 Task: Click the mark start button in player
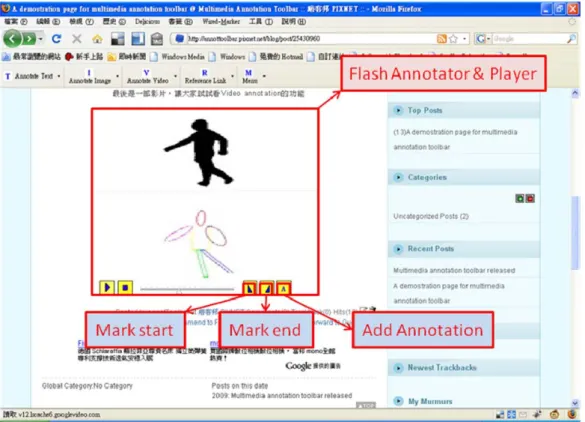pyautogui.click(x=250, y=288)
